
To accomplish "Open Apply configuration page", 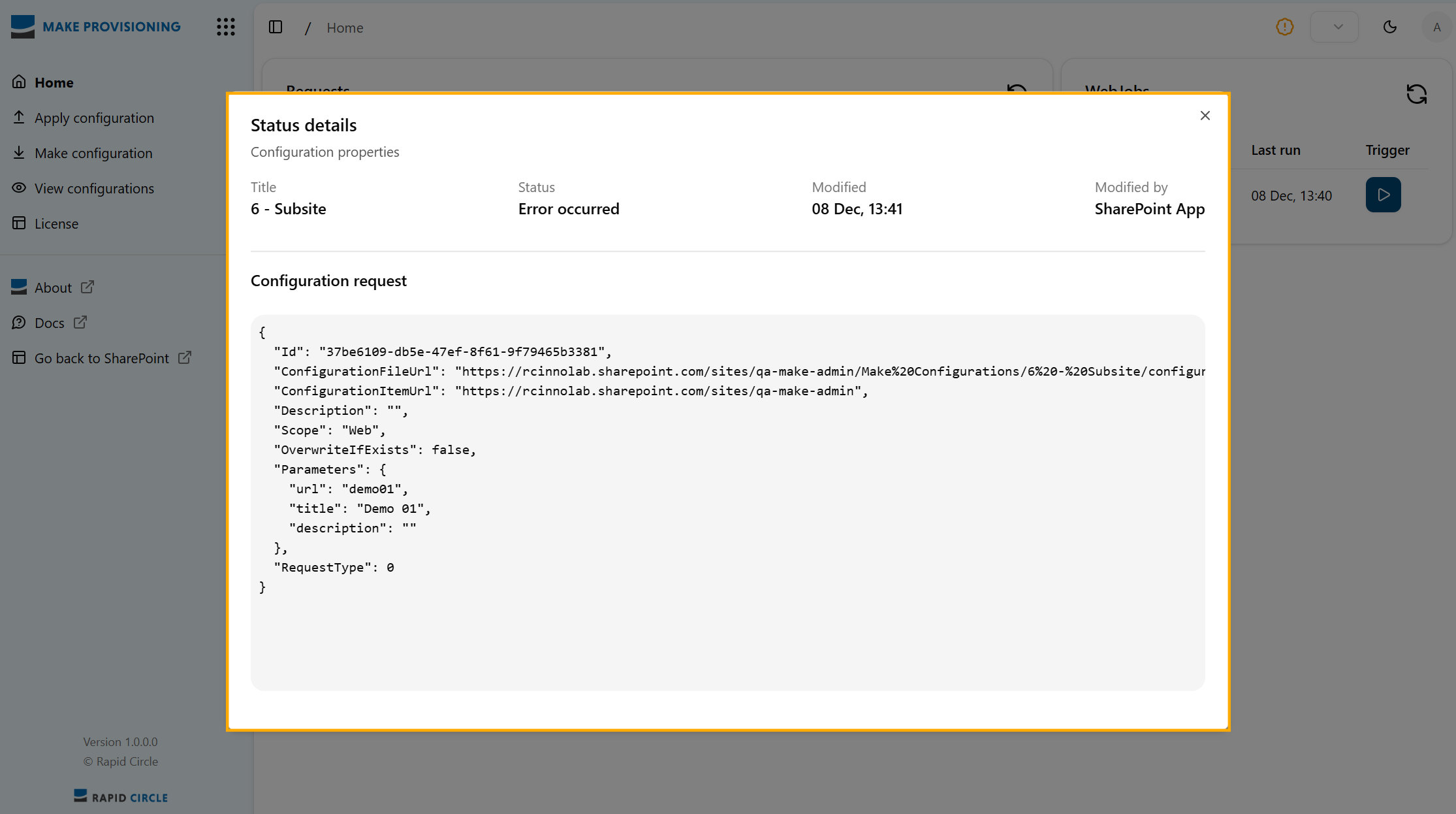I will [x=94, y=118].
